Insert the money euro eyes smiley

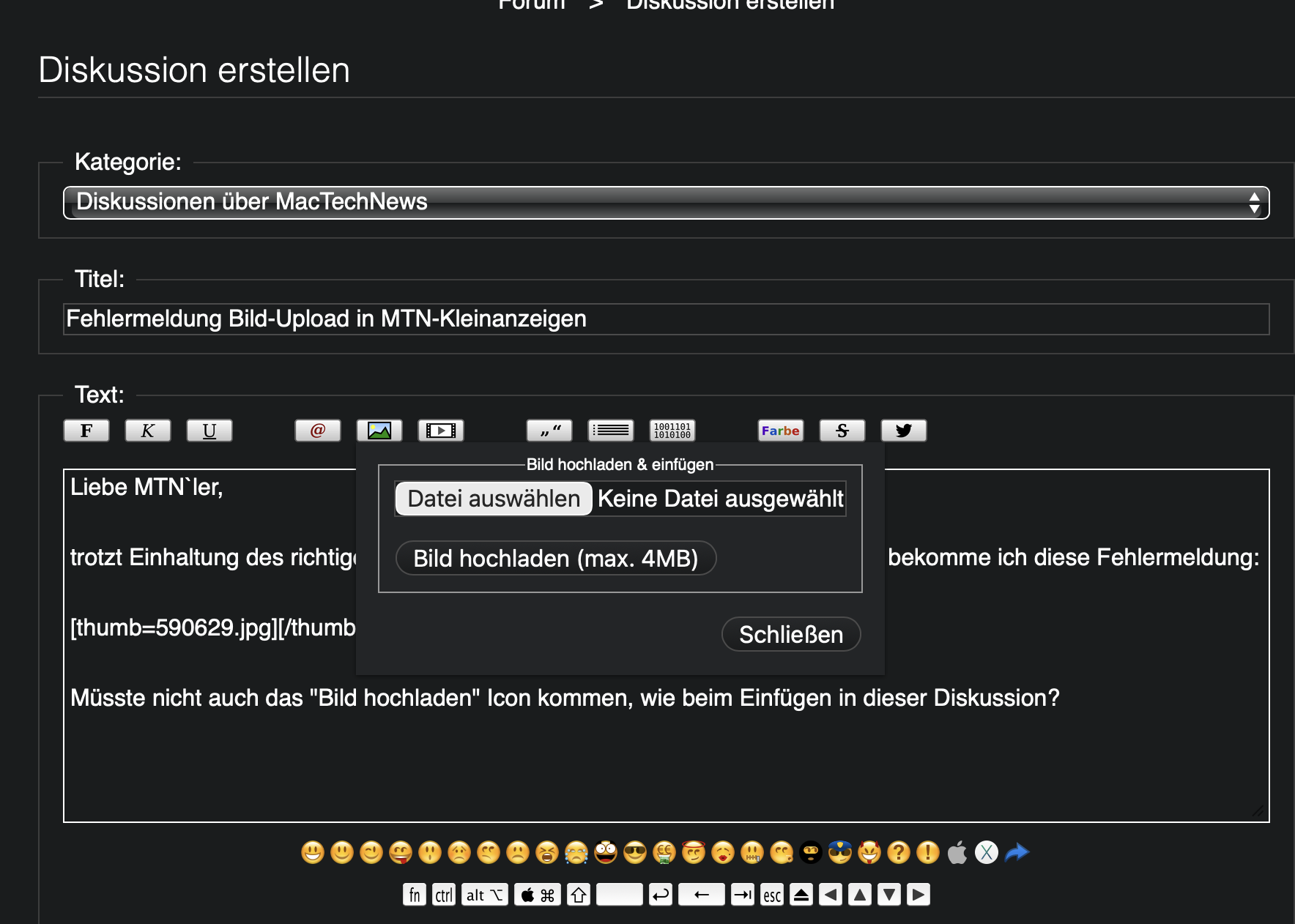664,852
